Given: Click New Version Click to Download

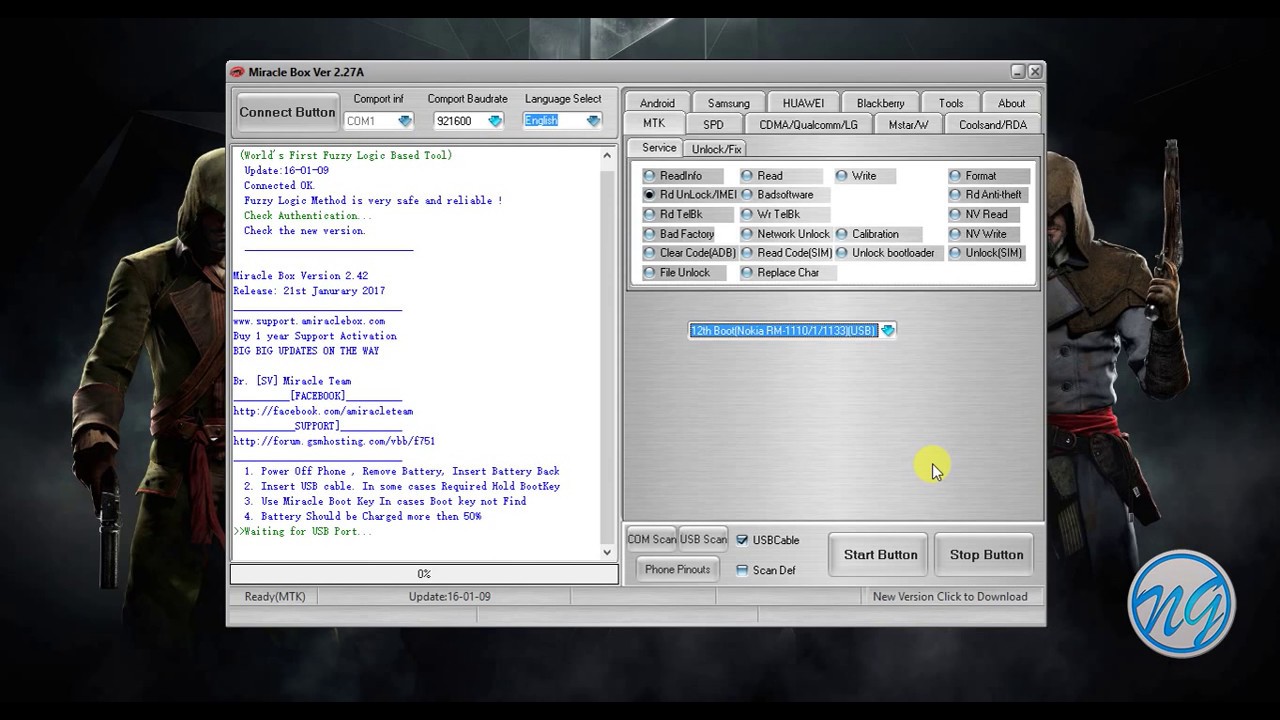Looking at the screenshot, I should 950,596.
